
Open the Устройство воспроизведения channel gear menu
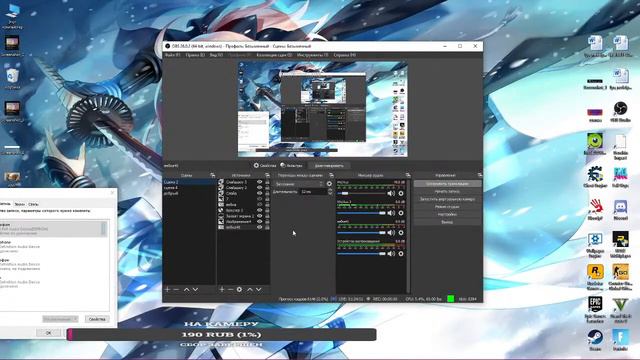(401, 253)
